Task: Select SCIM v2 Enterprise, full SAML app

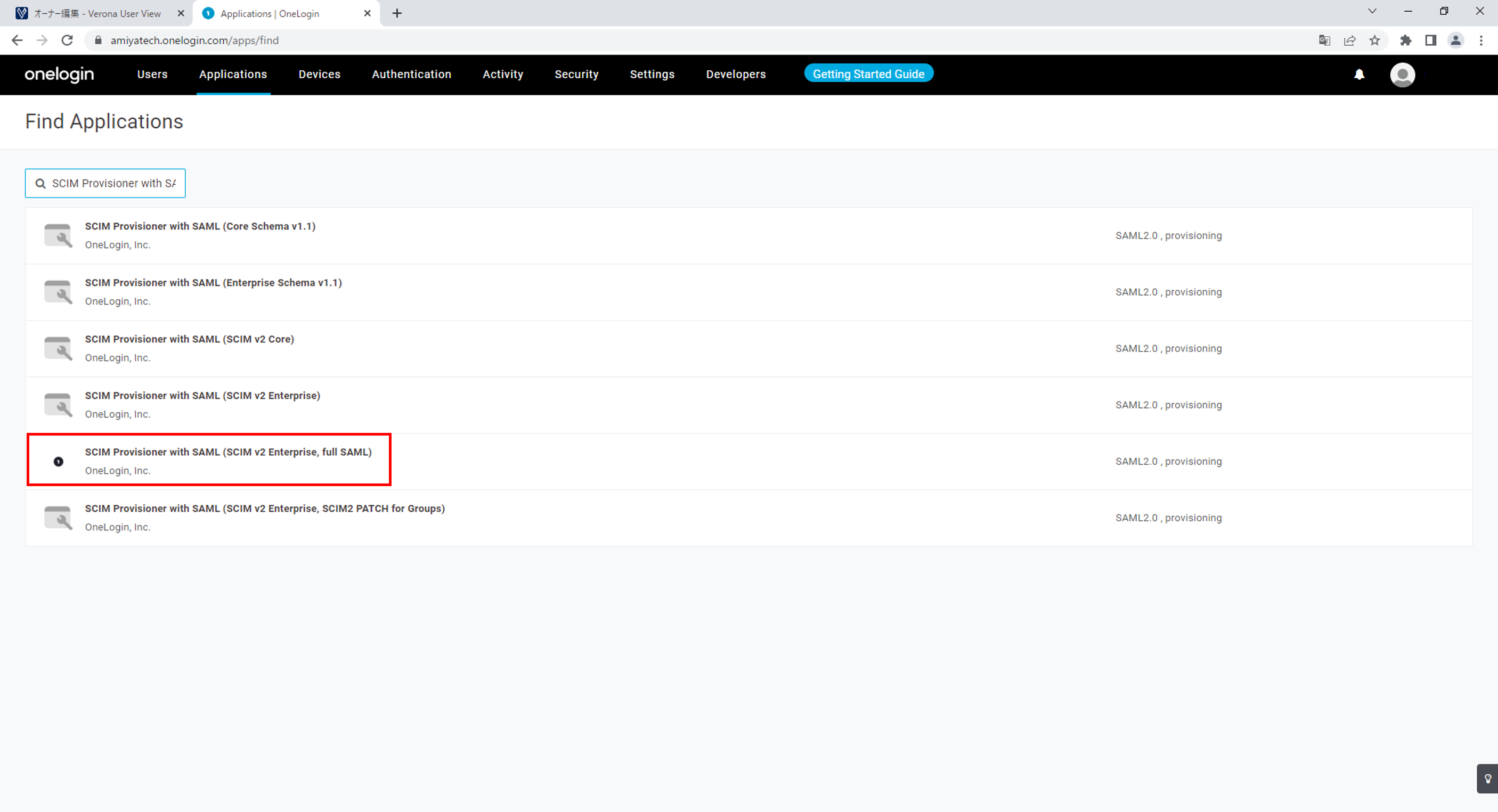Action: click(228, 452)
